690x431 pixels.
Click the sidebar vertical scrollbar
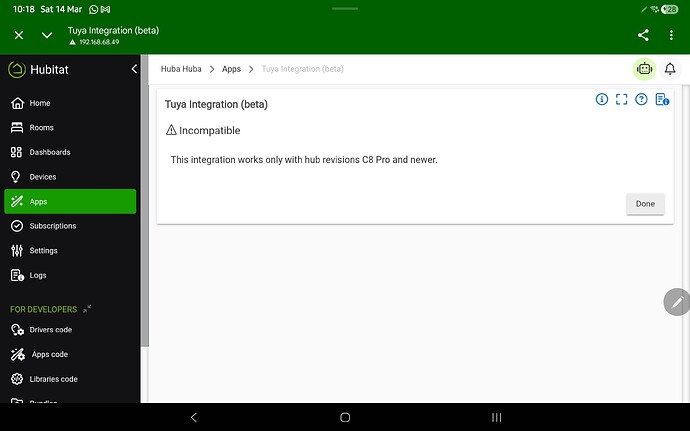[145, 200]
